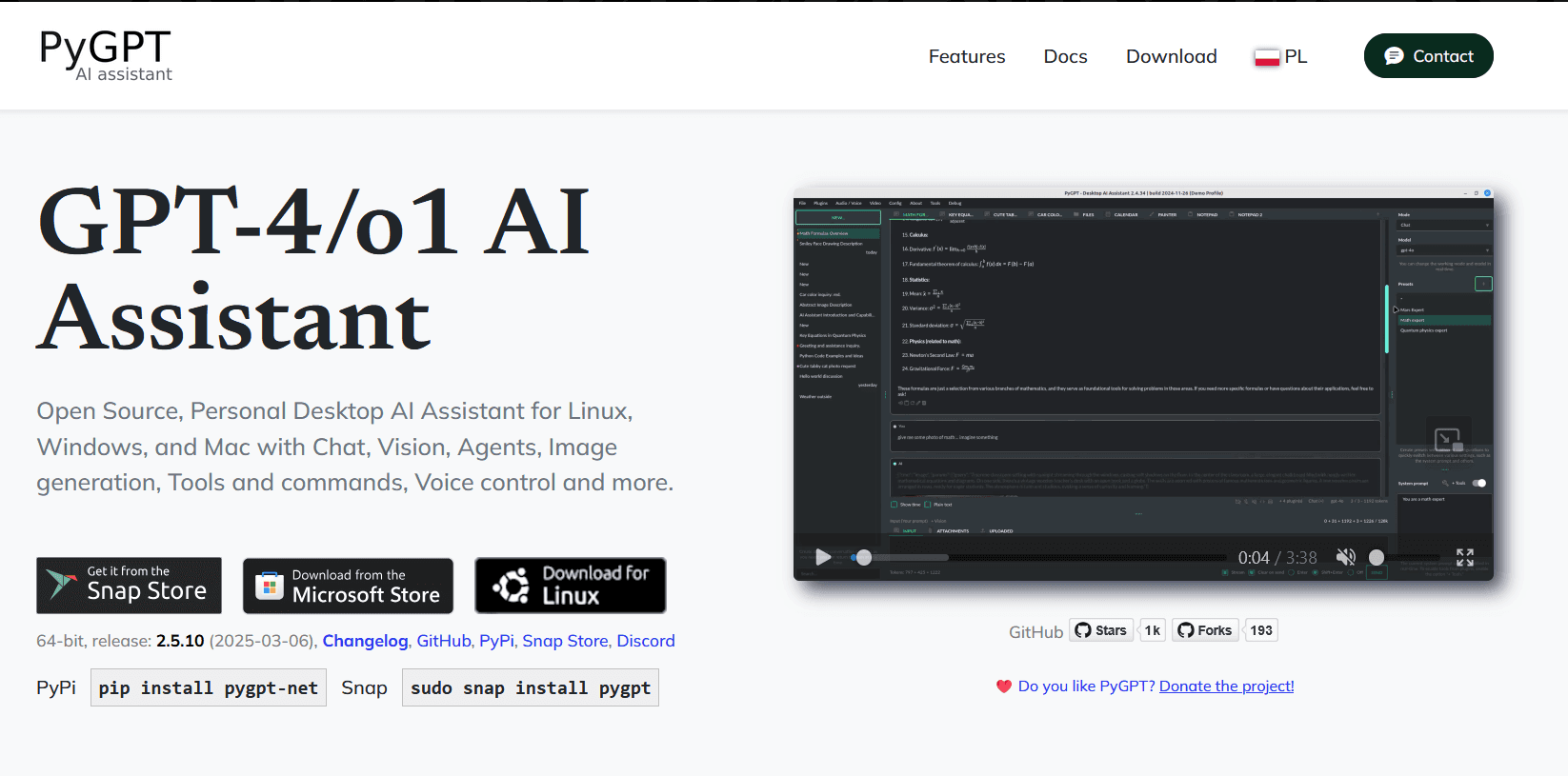This screenshot has height=776, width=1568.
Task: Open the GitHub link below the badges
Action: pyautogui.click(x=444, y=641)
